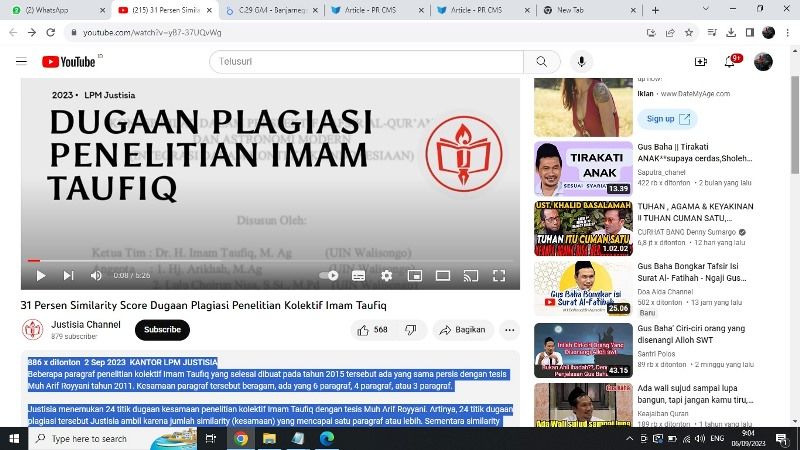Click the page vertical scrollbar
This screenshot has height=450, width=800.
(x=795, y=125)
